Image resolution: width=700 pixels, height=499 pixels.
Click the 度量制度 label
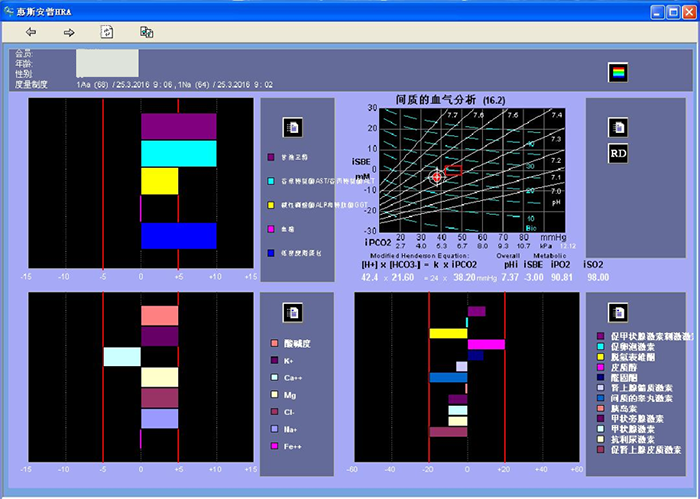31,84
